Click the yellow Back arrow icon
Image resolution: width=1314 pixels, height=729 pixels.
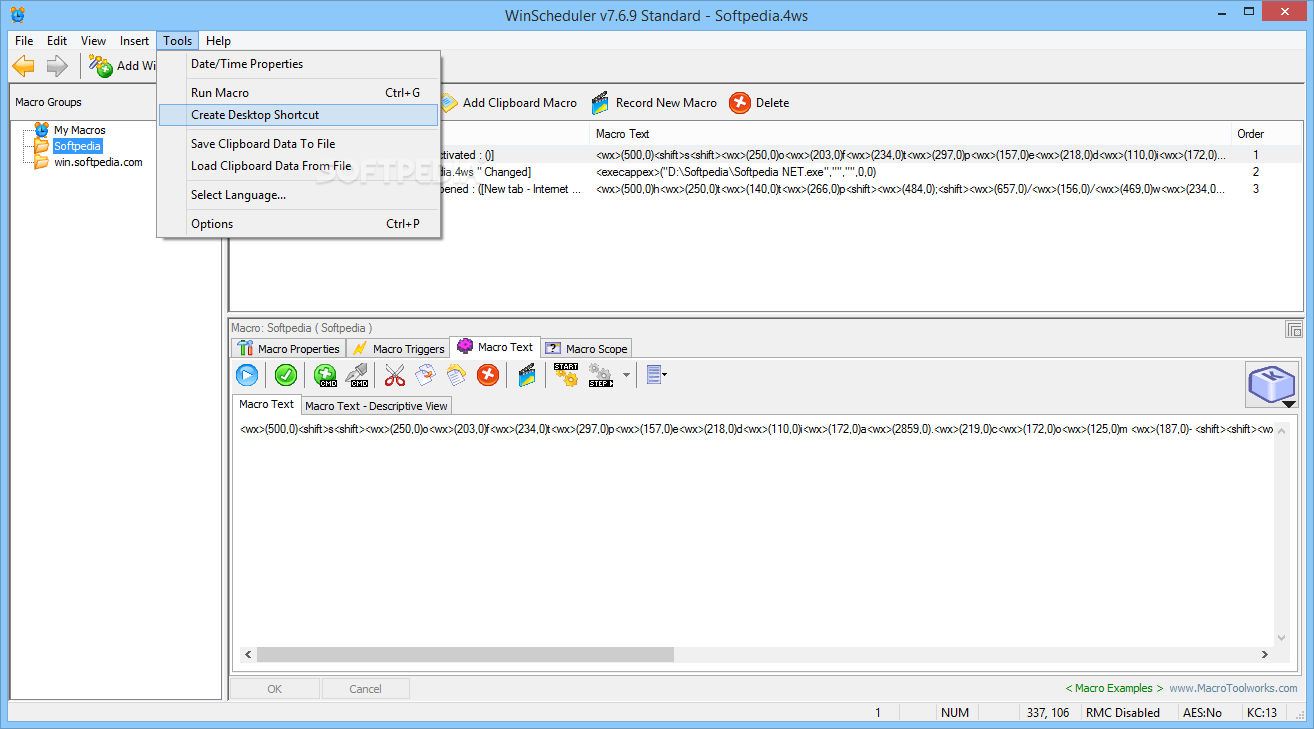coord(24,66)
